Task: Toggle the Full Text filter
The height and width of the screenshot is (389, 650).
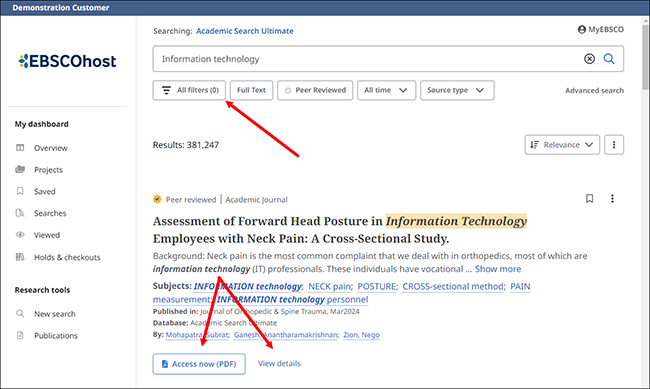Action: click(x=251, y=90)
